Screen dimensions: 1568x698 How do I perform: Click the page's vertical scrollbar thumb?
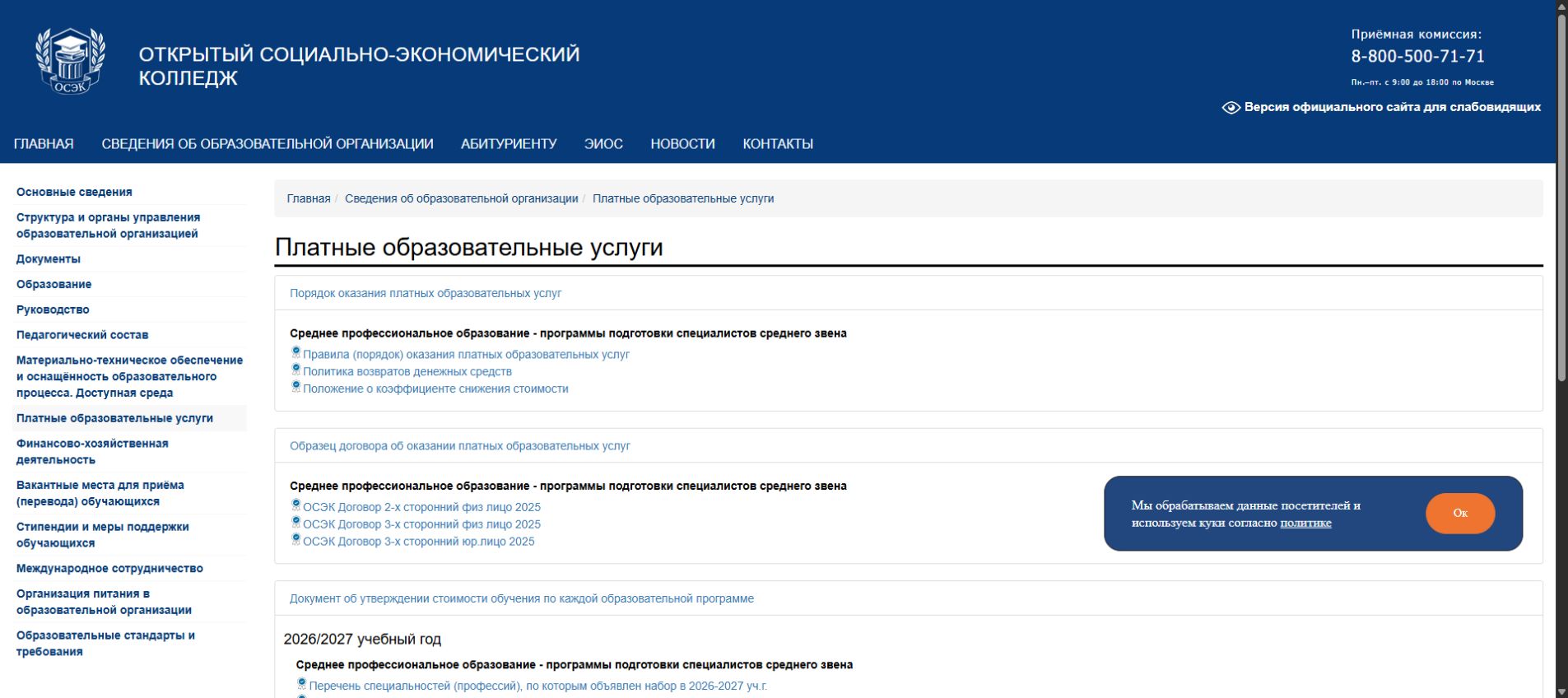[1561, 198]
